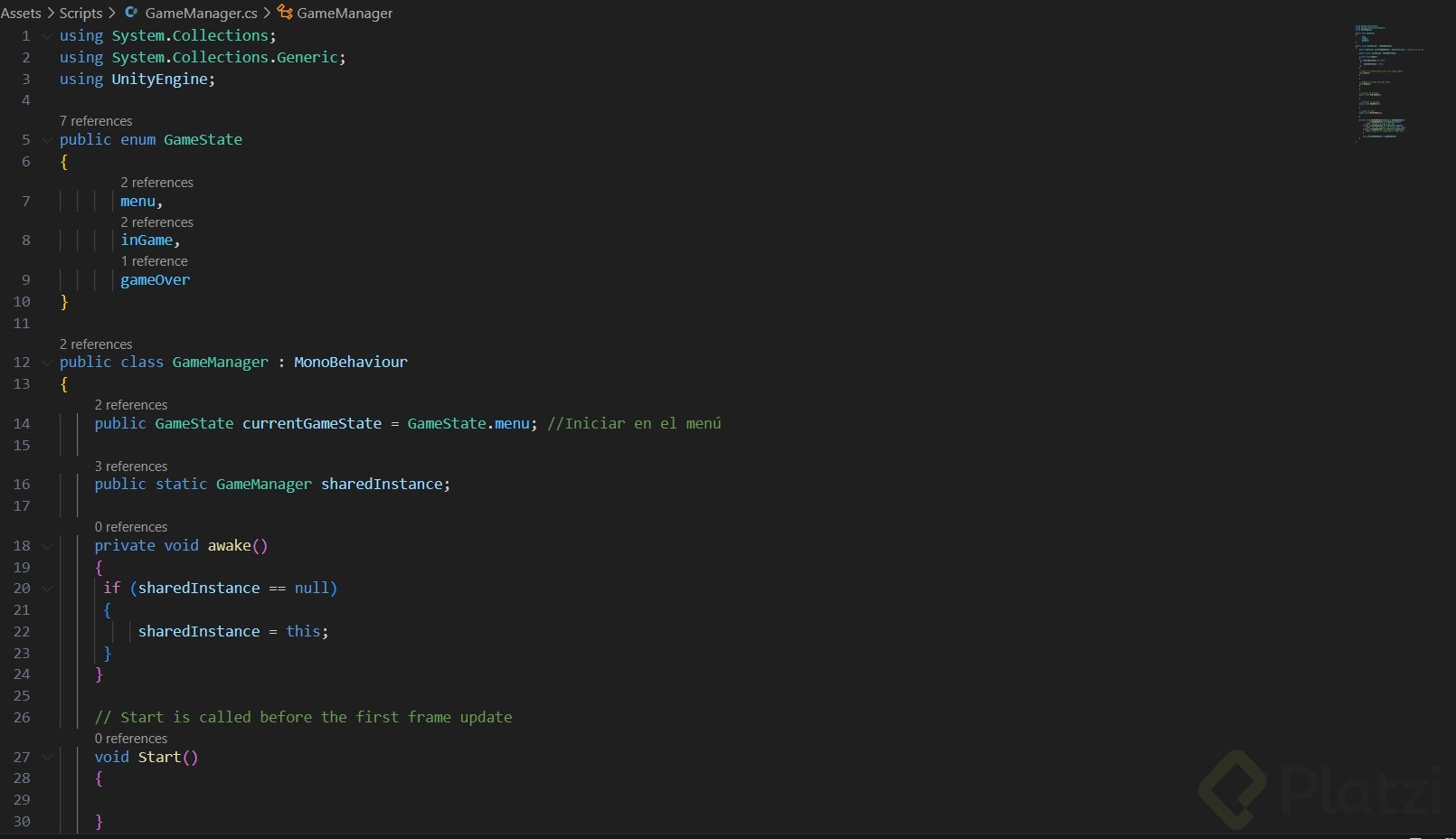This screenshot has height=839, width=1456.
Task: Click "Generic" in the line 2 using statement
Action: [307, 58]
